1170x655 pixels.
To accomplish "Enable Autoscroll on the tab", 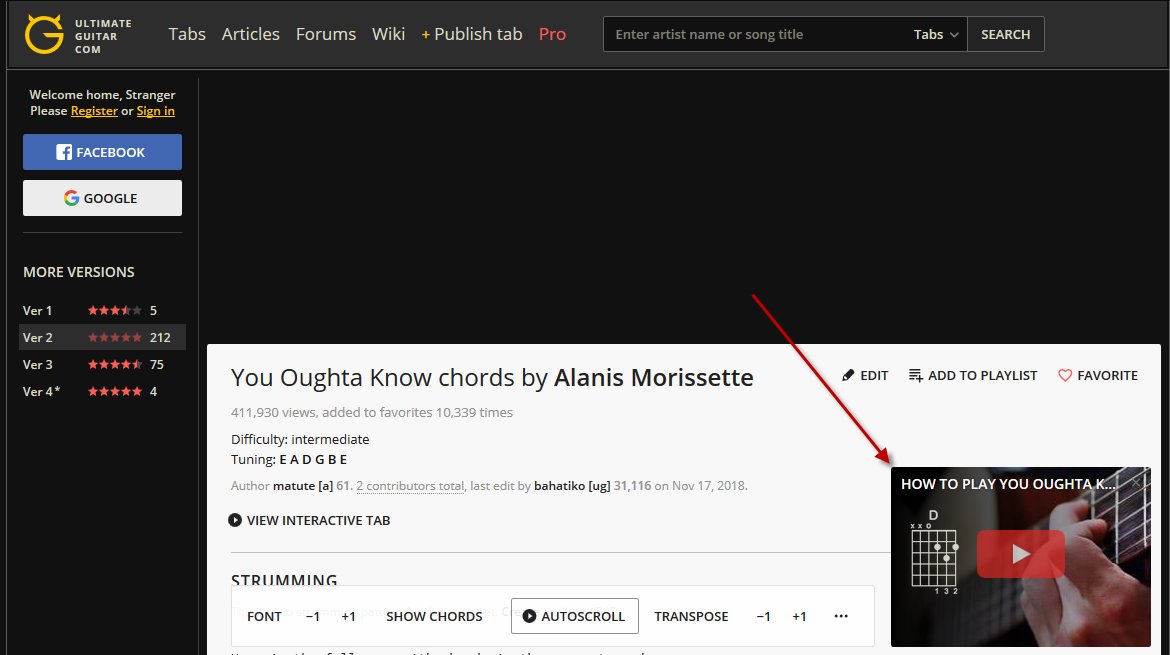I will (x=574, y=616).
